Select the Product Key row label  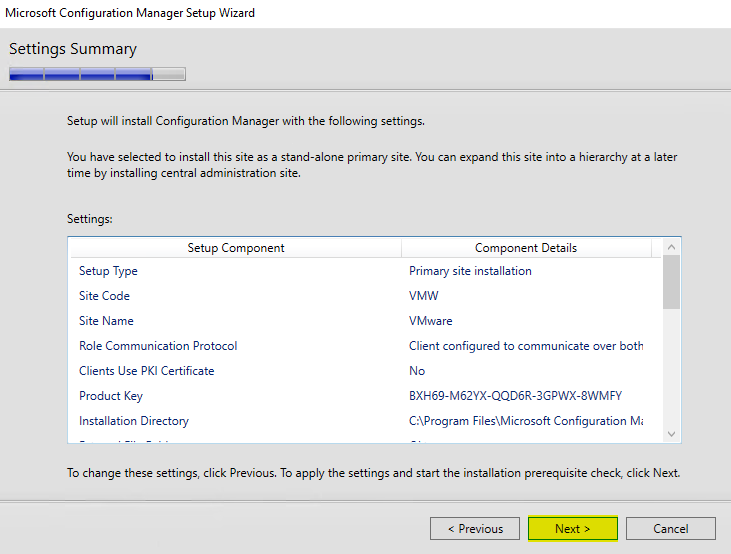click(109, 396)
